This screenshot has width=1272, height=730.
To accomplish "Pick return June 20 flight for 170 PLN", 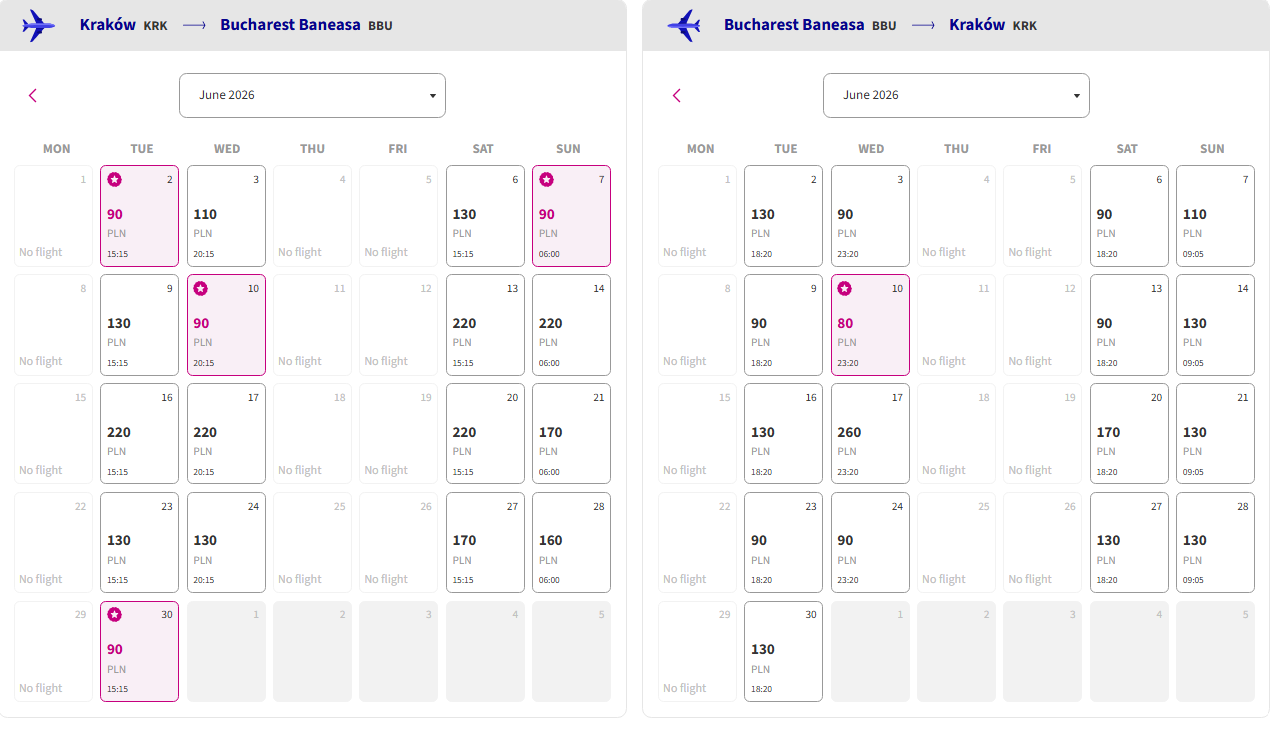I will click(1129, 434).
